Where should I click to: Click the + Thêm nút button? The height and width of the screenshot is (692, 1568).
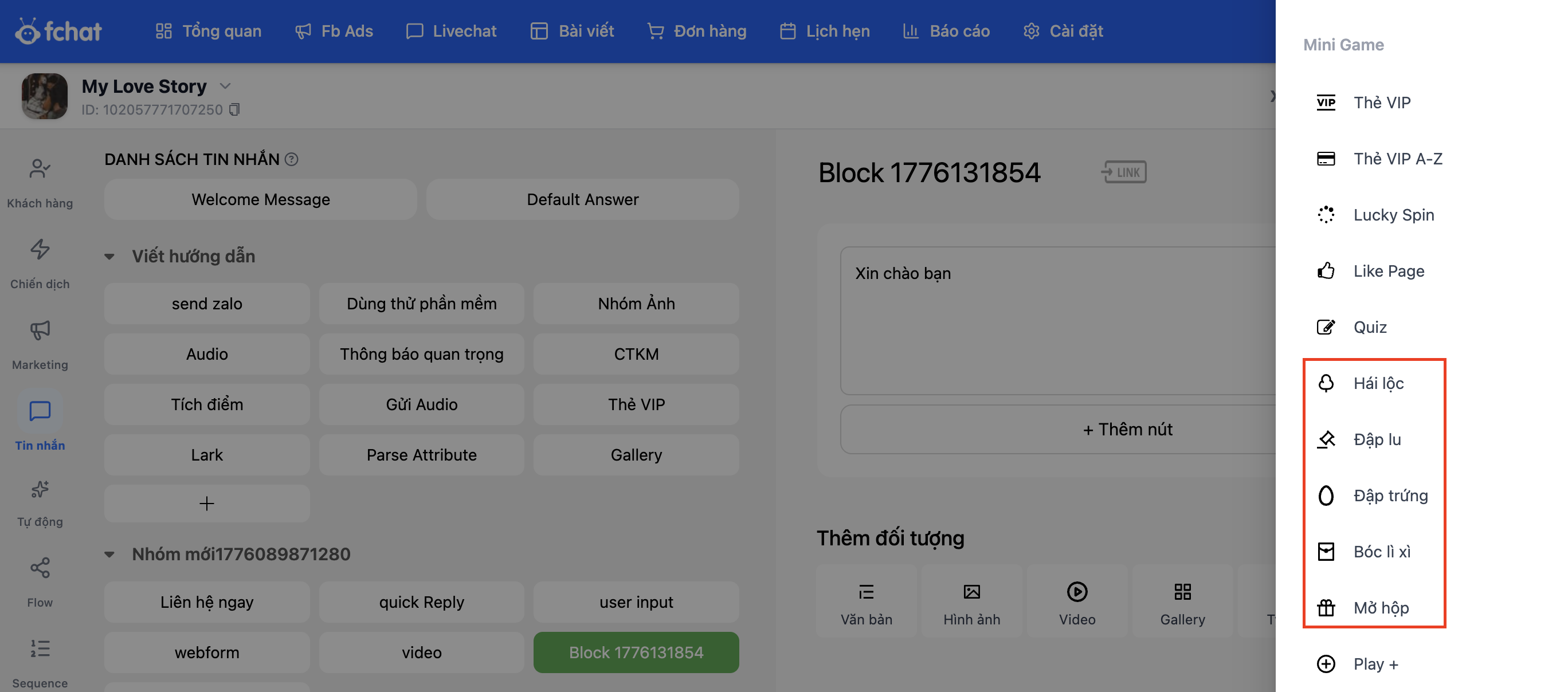click(1126, 429)
